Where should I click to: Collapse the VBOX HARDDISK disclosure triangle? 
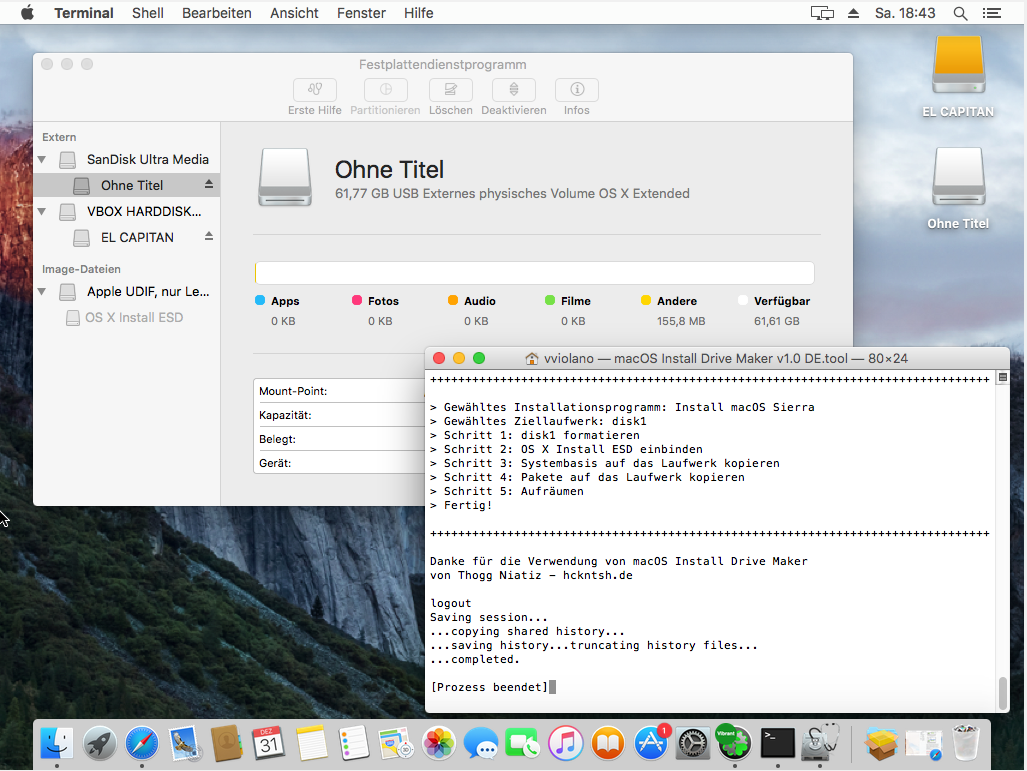[42, 212]
